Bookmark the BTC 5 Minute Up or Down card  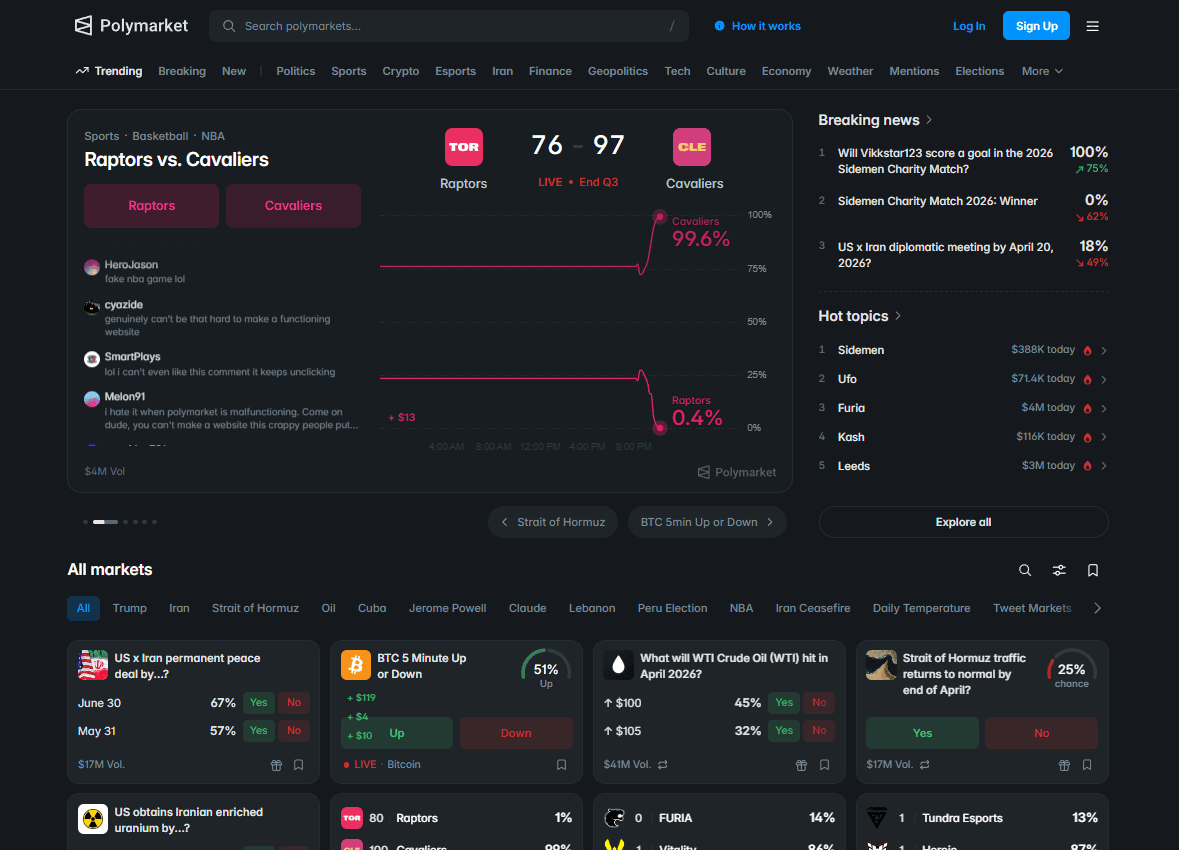pos(561,765)
